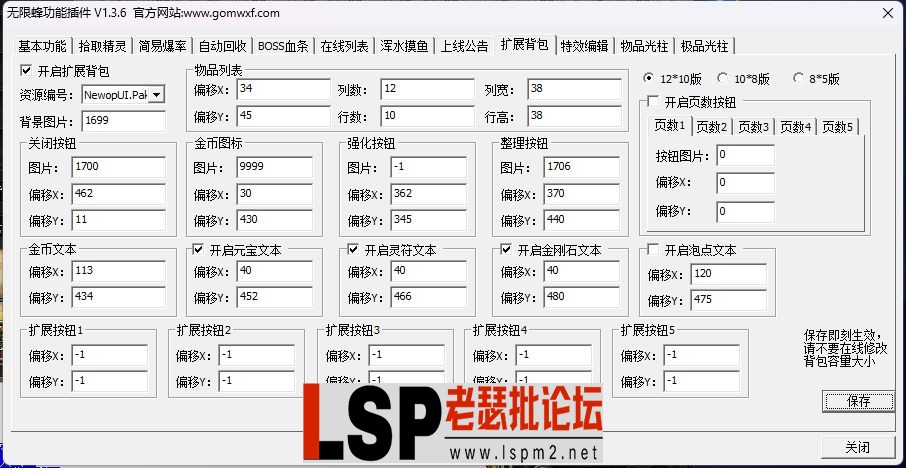Edit the 泡点文本 偏移Y field 475

[x=729, y=300]
